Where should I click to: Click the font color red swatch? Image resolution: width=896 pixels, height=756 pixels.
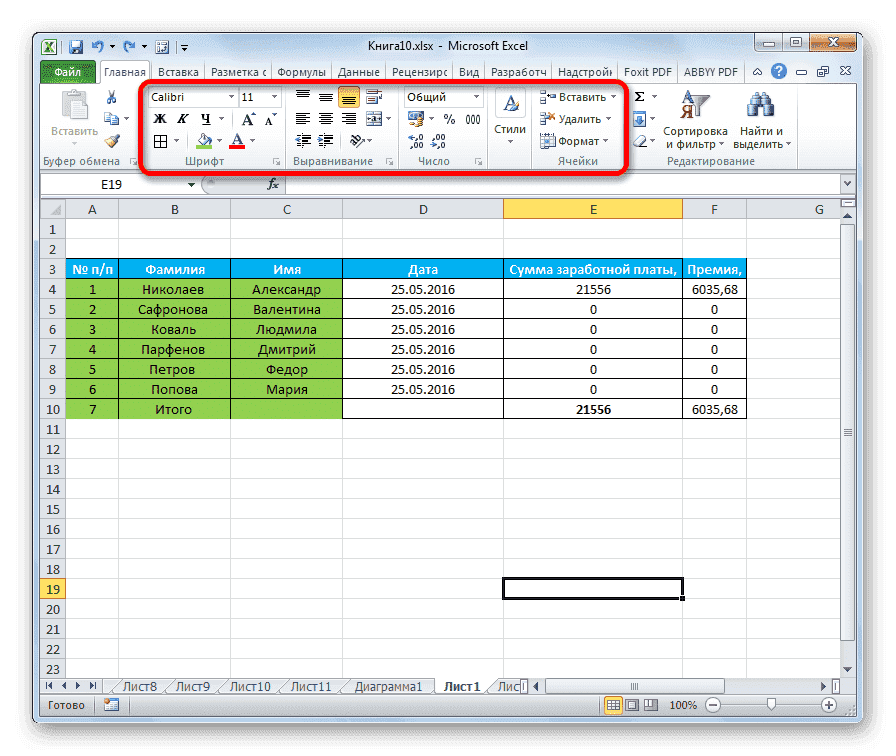pos(237,141)
